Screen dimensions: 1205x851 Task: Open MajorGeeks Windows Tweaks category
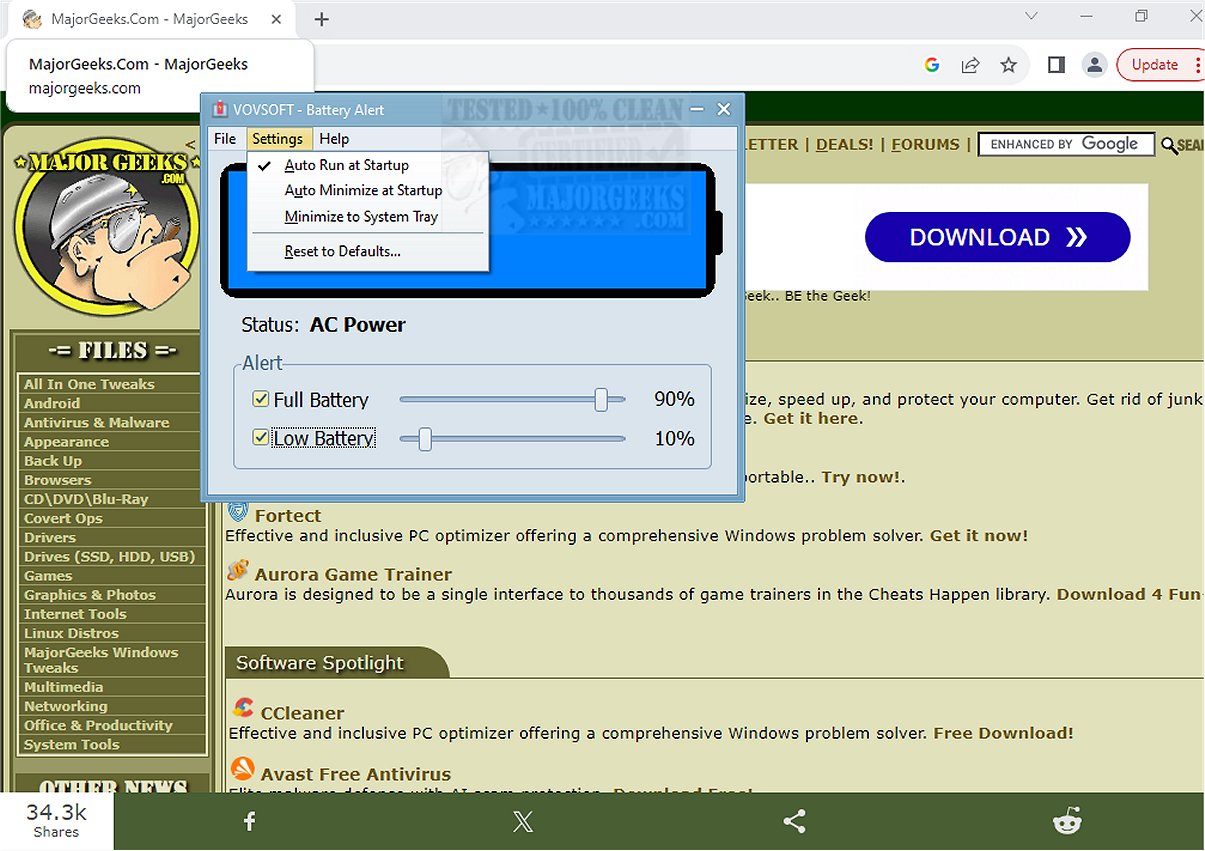pyautogui.click(x=100, y=660)
